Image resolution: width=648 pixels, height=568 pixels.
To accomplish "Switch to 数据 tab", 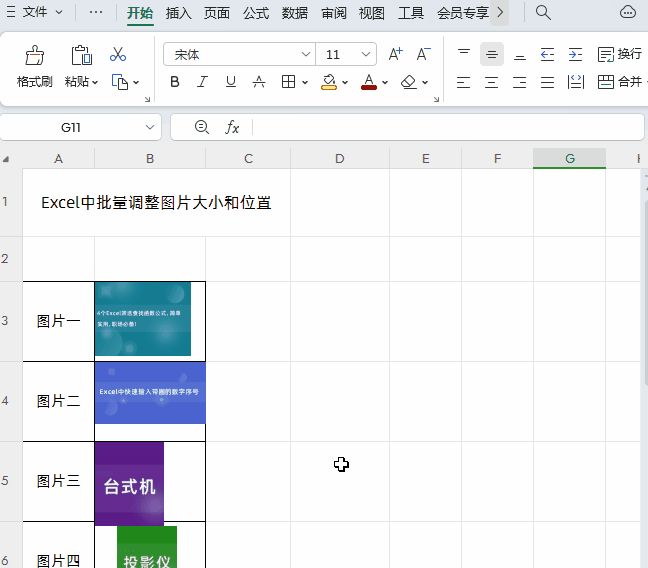I will [x=295, y=13].
